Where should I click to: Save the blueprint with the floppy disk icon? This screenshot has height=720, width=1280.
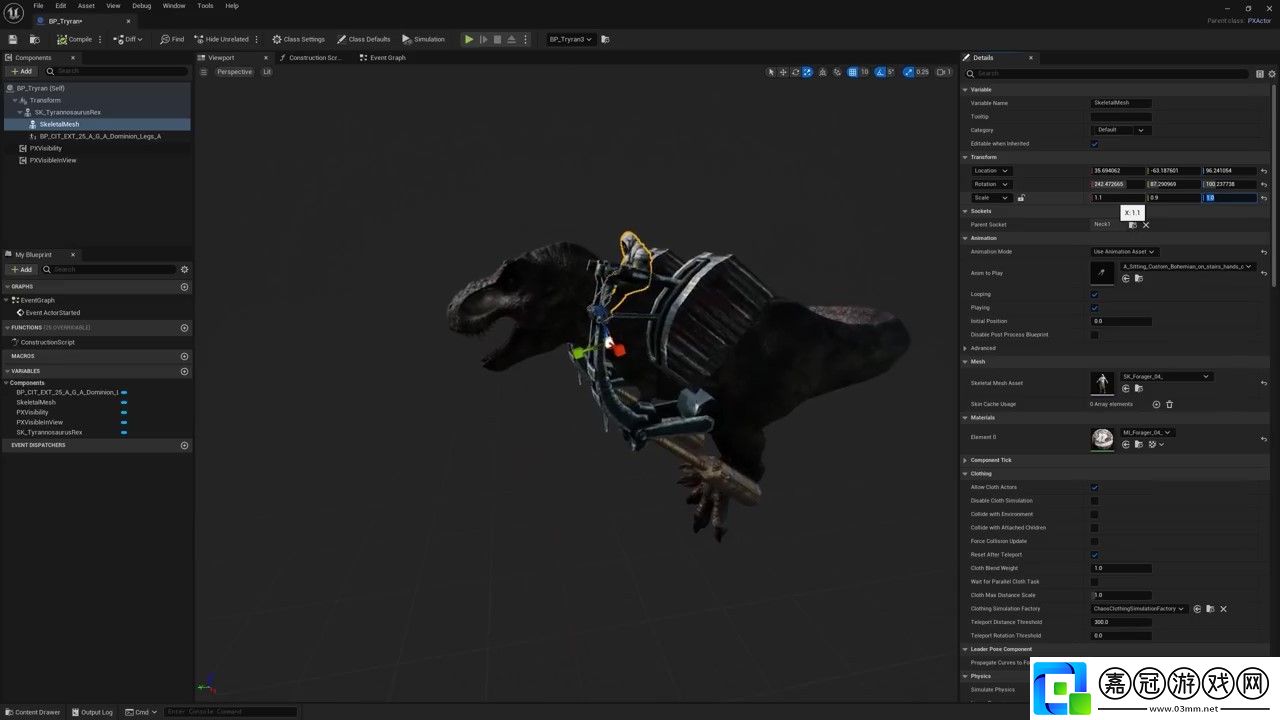pos(13,39)
